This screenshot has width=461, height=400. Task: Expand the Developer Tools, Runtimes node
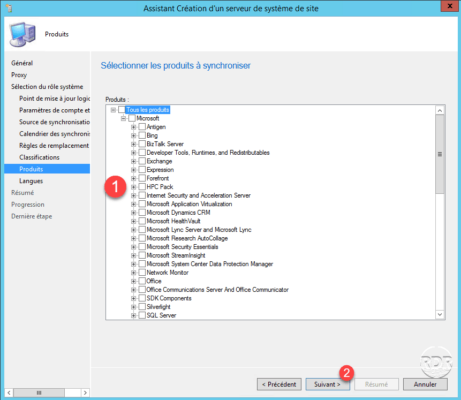tap(134, 153)
